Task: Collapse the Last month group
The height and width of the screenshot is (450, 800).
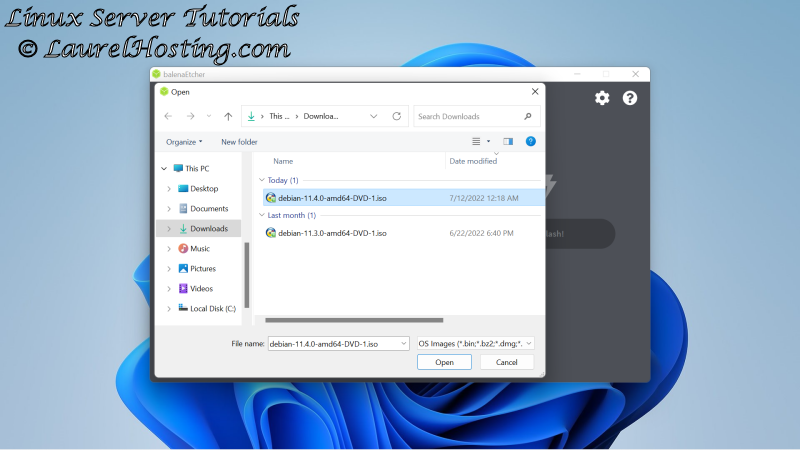Action: tap(262, 215)
